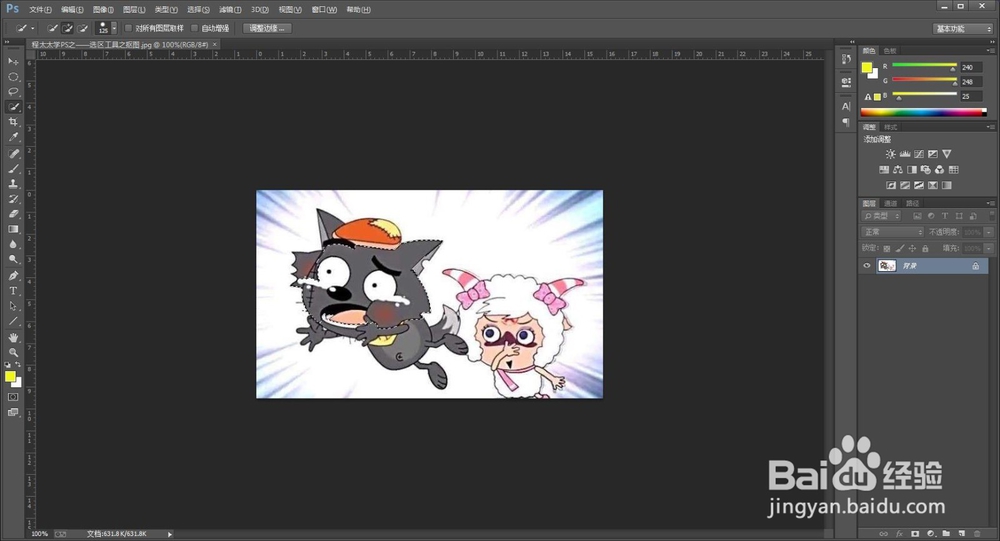This screenshot has width=1000, height=541.
Task: Toggle lock position in Layers panel
Action: tap(912, 248)
